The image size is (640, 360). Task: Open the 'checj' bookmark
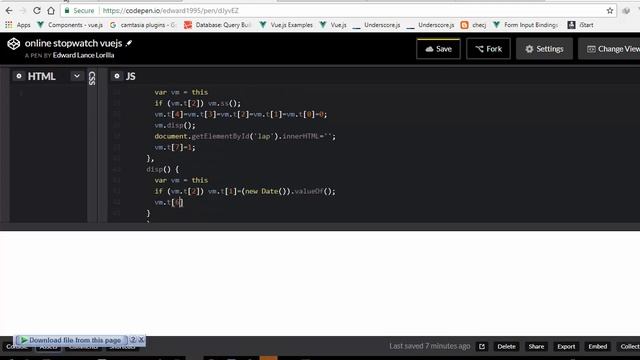[x=473, y=25]
